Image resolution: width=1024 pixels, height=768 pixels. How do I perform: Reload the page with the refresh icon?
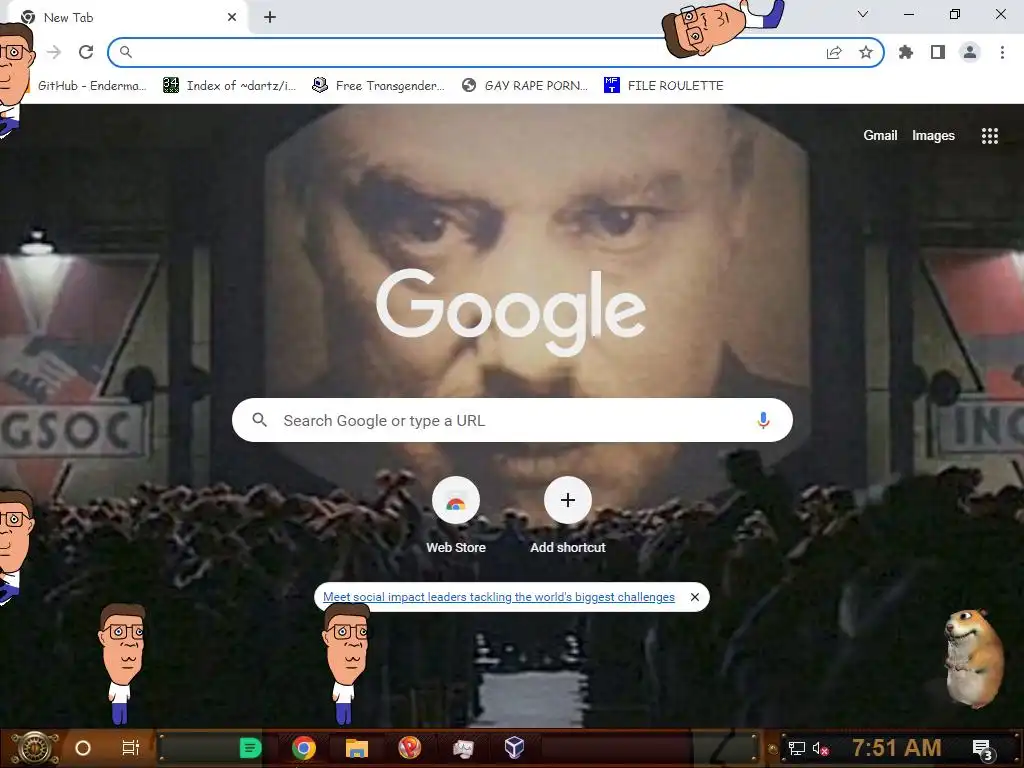point(86,52)
